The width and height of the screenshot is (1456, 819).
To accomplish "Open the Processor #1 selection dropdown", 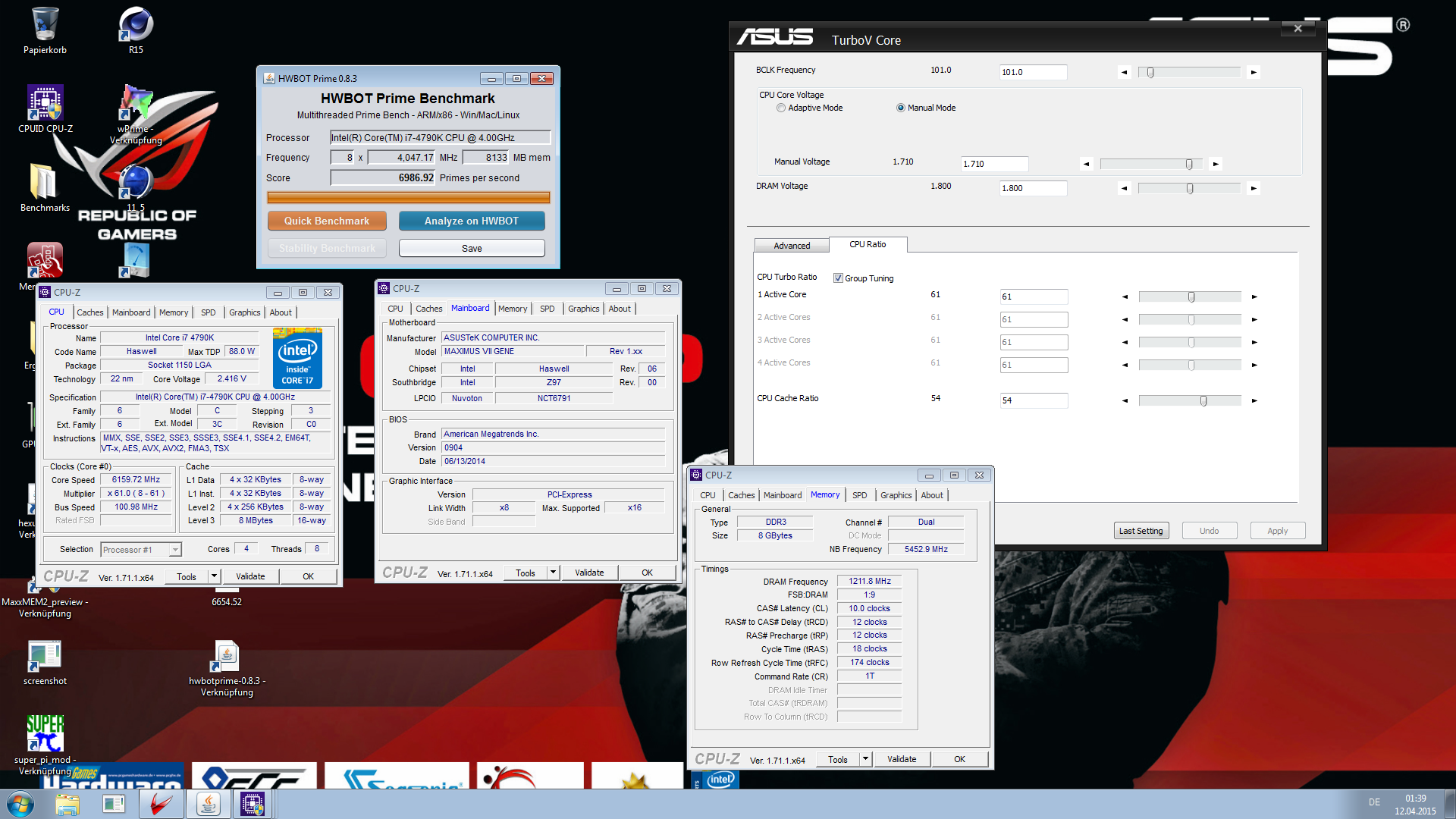I will (x=141, y=550).
